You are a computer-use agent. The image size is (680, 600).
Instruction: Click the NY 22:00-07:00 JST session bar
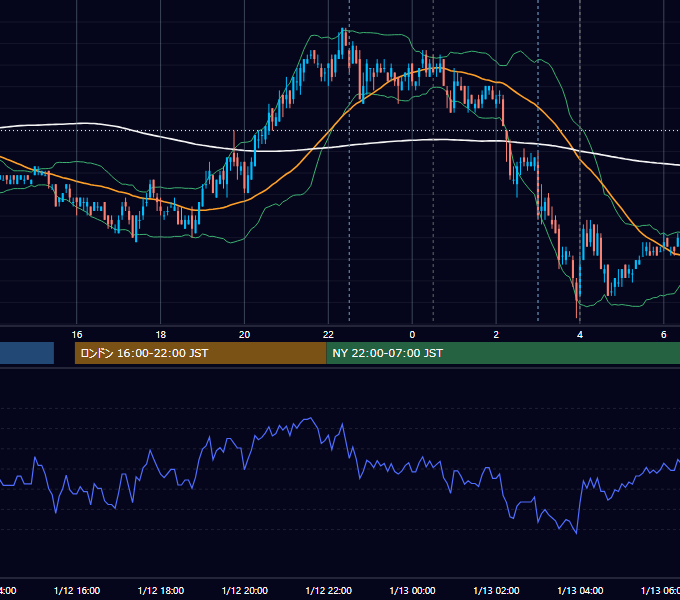[x=503, y=353]
